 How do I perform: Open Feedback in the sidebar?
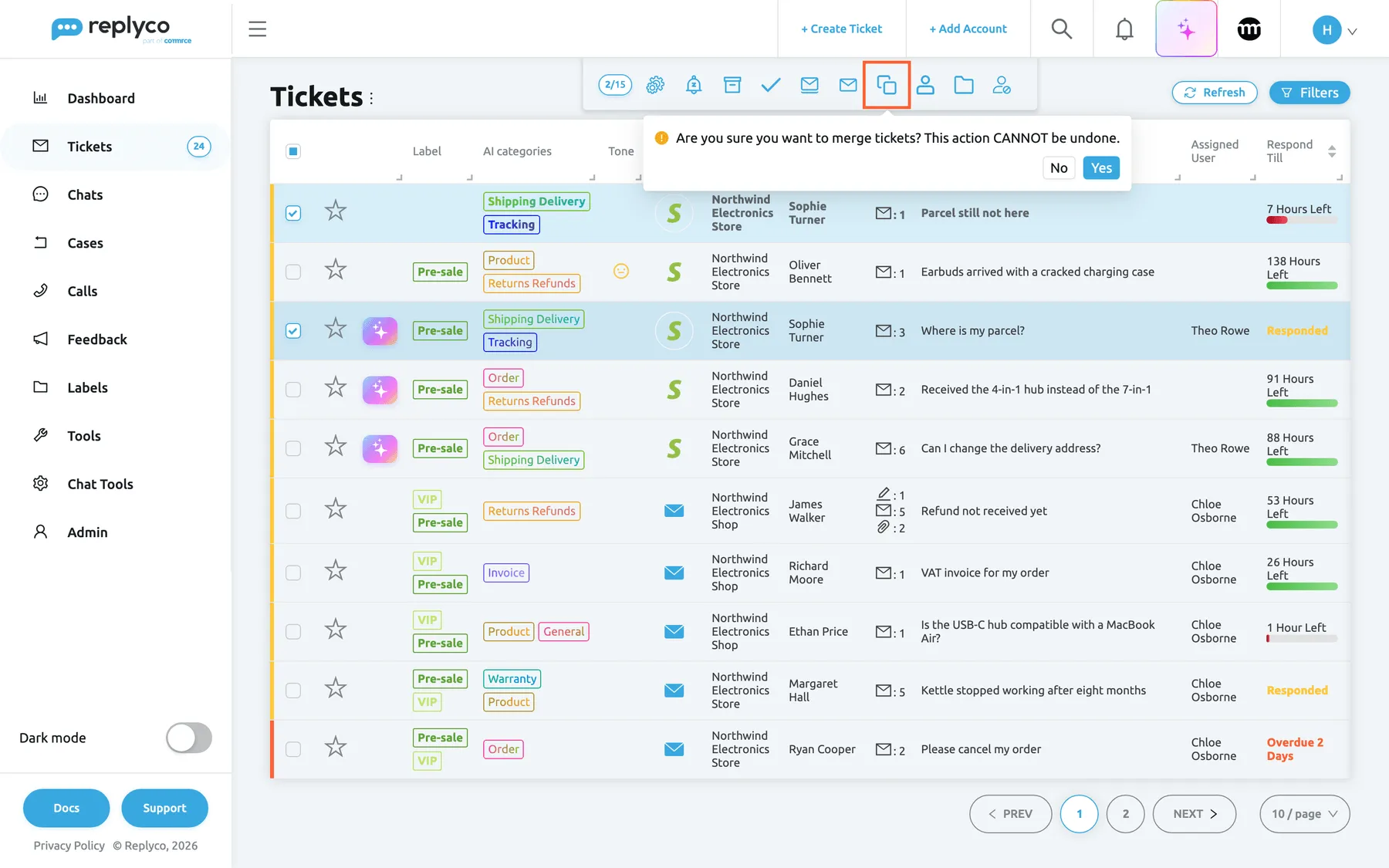(97, 339)
